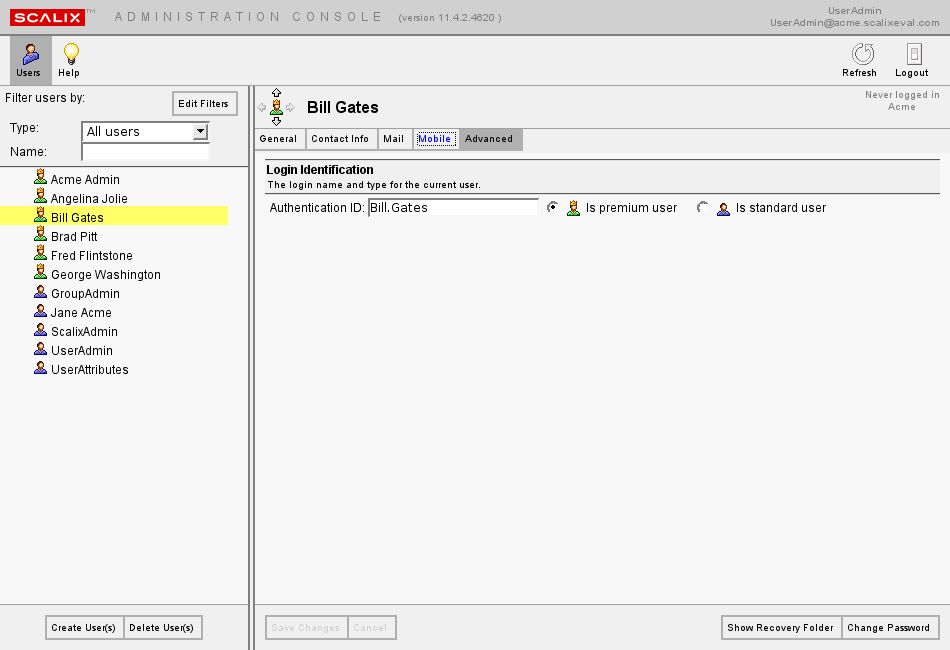Select the 'Is standard user' radio button

pyautogui.click(x=703, y=207)
